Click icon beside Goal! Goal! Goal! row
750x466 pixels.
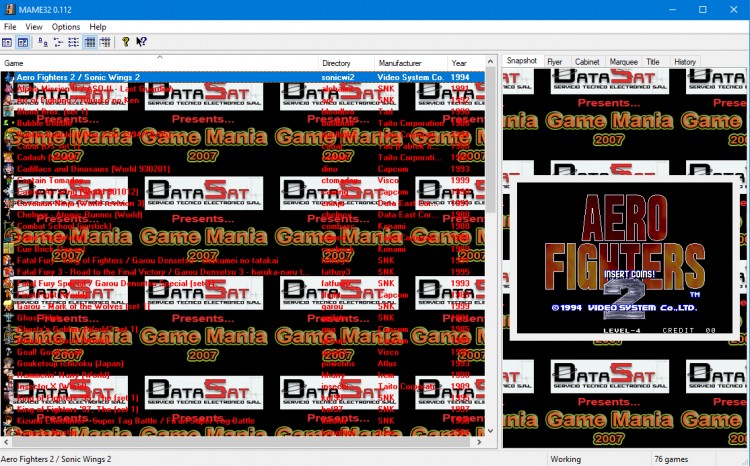pos(9,352)
